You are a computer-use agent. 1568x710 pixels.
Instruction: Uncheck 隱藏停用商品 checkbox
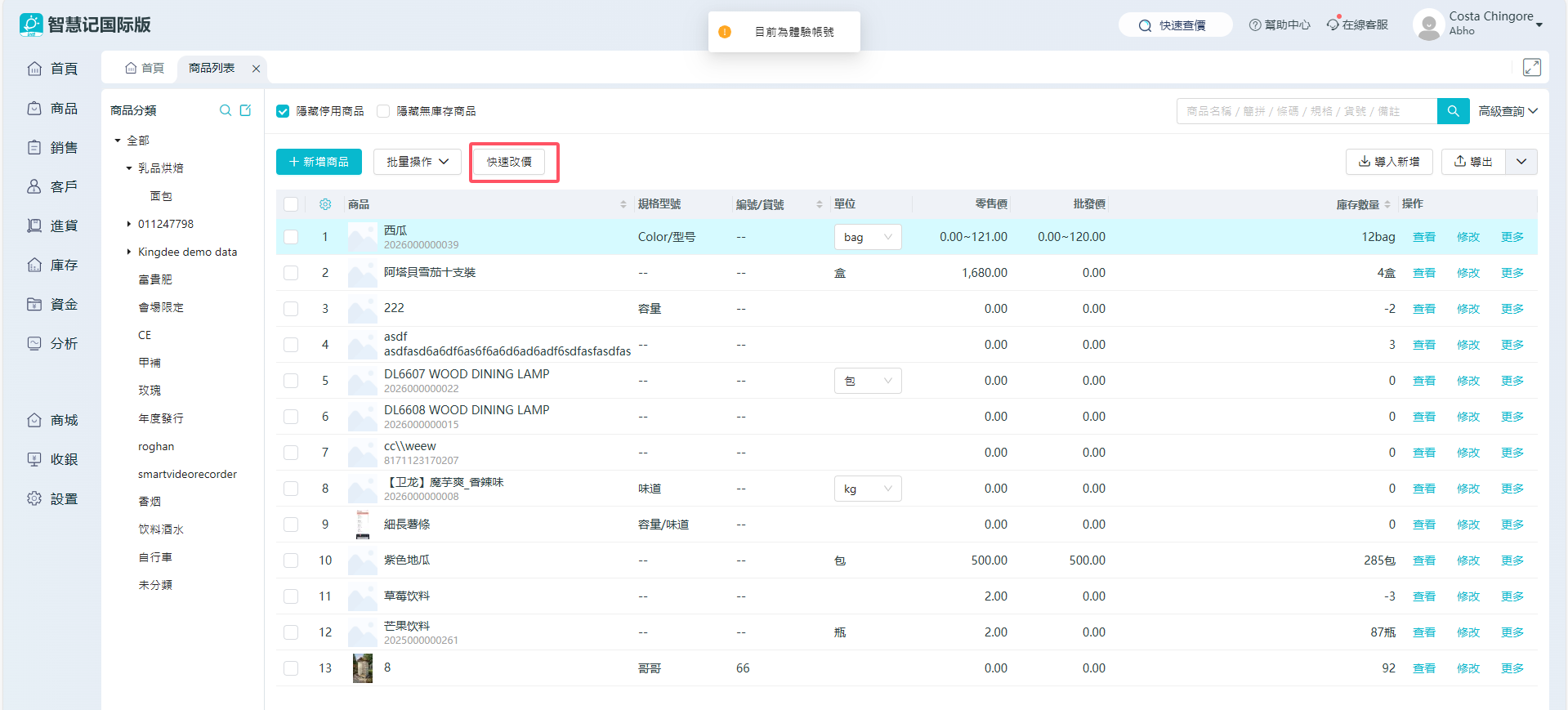pos(283,111)
